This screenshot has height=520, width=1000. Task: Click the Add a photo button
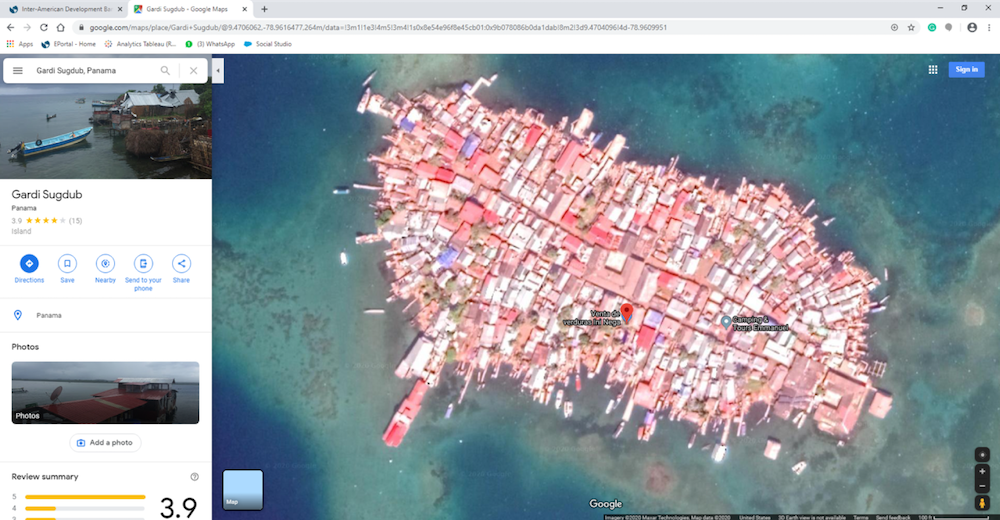pos(105,442)
